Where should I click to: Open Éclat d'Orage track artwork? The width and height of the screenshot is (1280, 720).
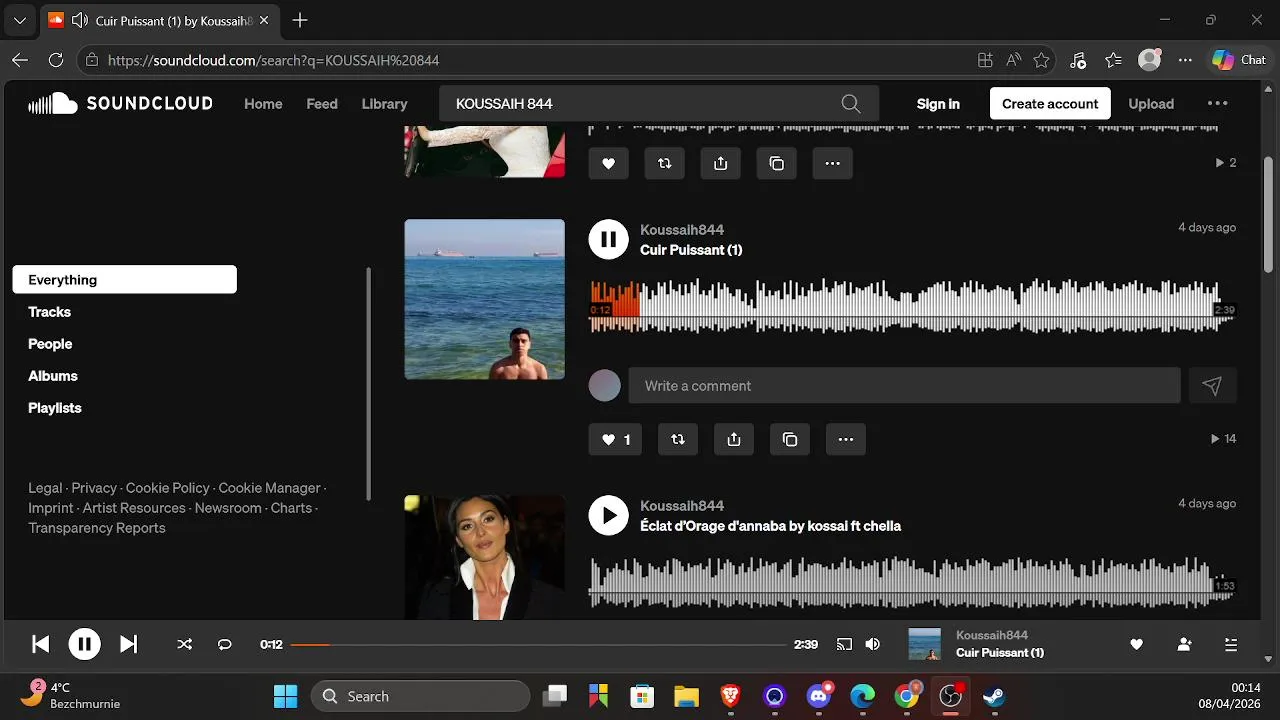click(484, 557)
